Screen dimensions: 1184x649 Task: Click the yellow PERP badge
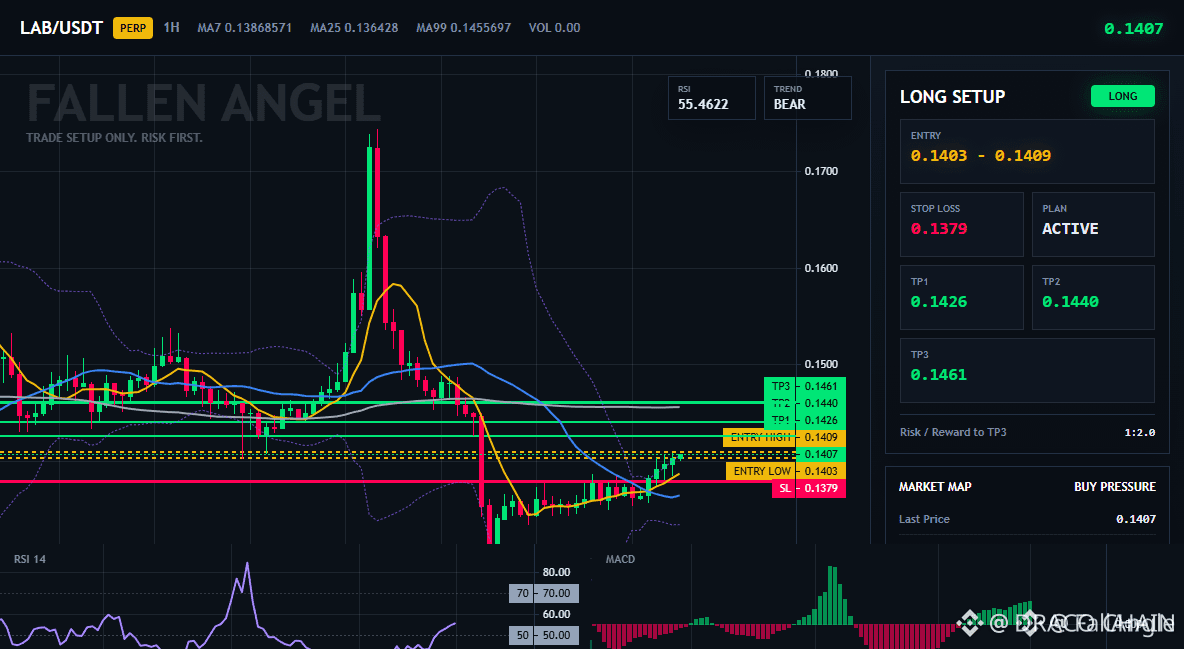point(133,28)
